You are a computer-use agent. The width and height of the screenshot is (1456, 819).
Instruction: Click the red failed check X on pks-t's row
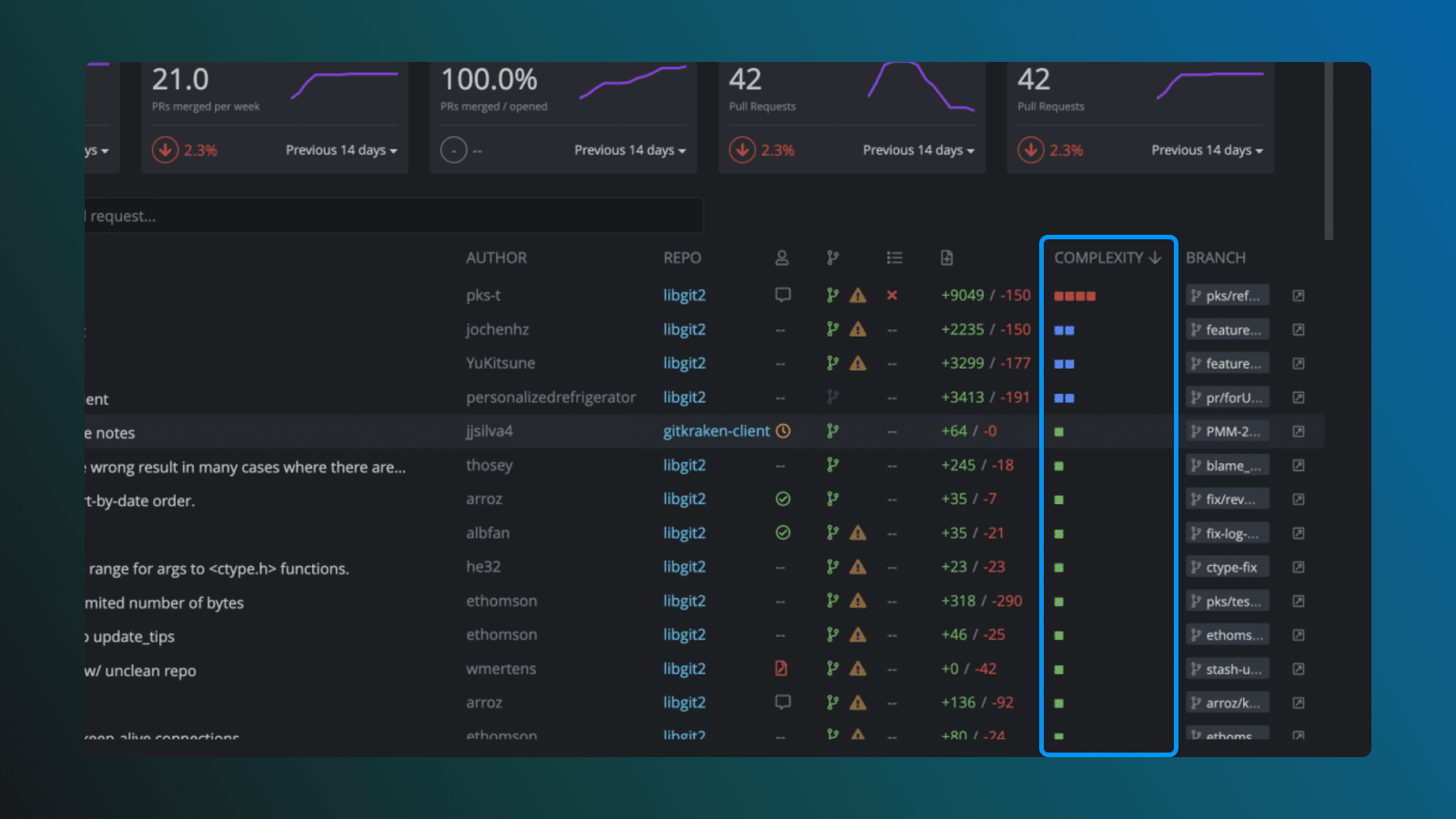tap(892, 295)
